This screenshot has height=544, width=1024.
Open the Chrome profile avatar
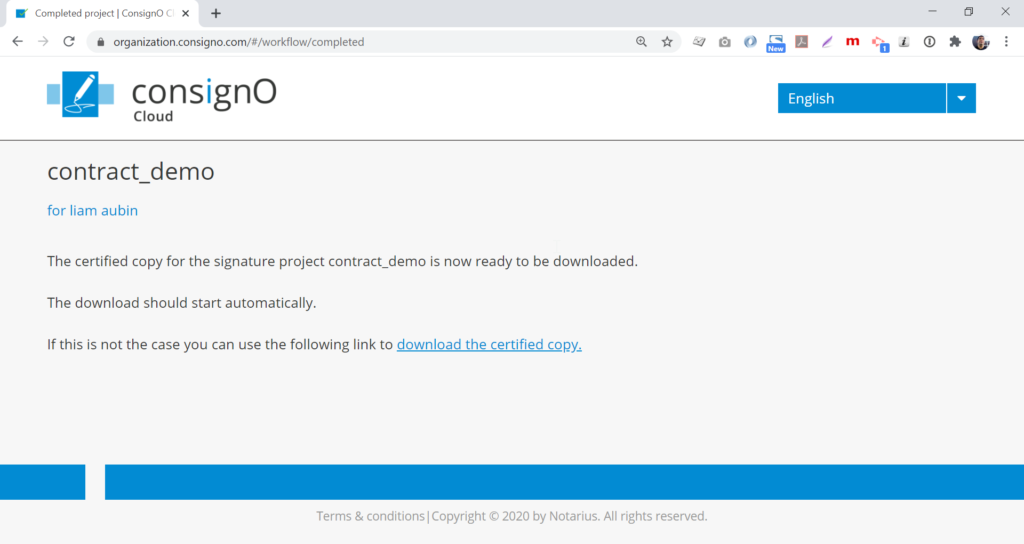[980, 42]
